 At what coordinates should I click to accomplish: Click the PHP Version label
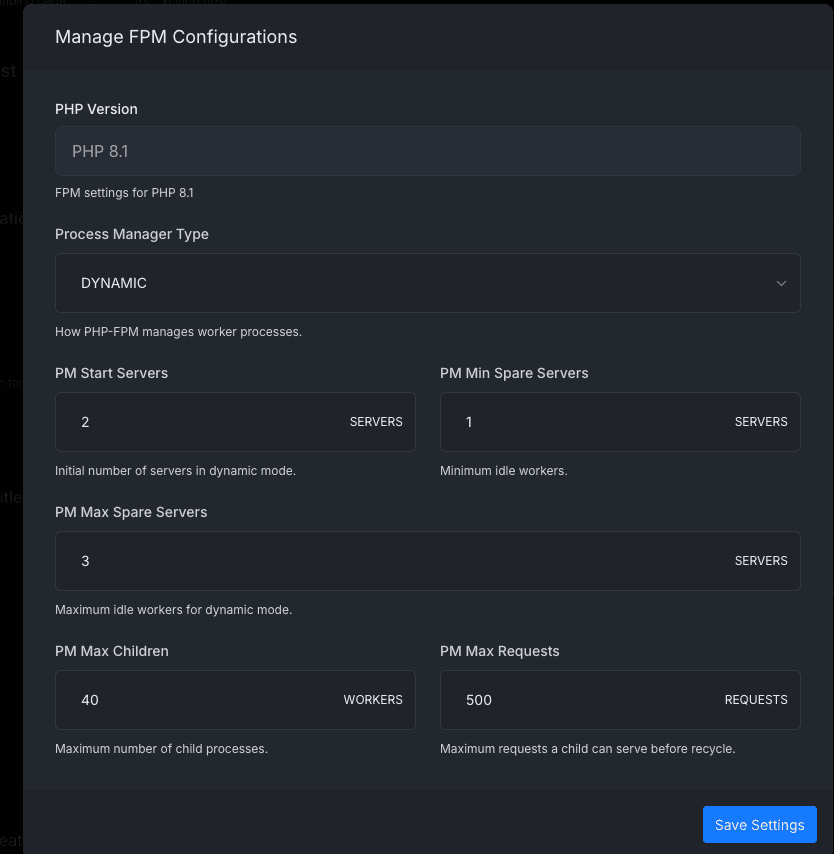(x=96, y=109)
